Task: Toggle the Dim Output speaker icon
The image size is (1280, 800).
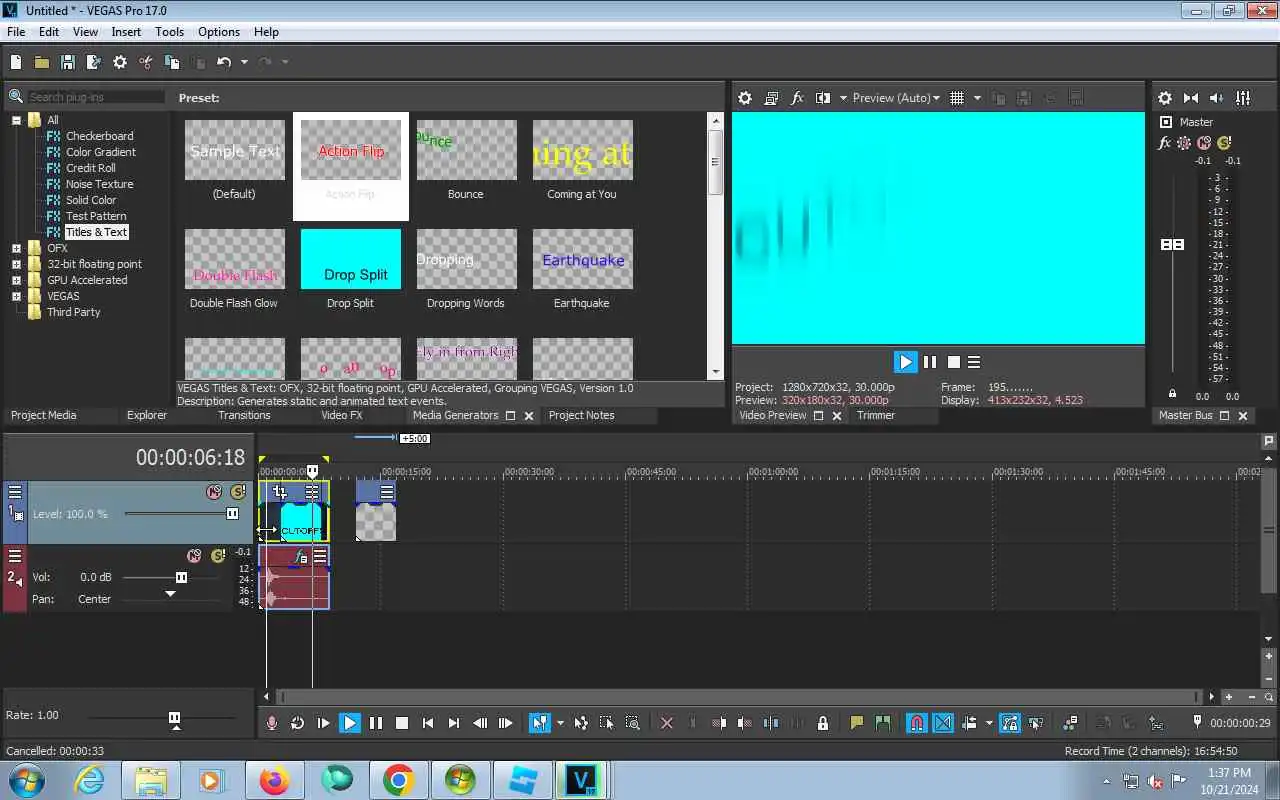Action: coord(1217,98)
